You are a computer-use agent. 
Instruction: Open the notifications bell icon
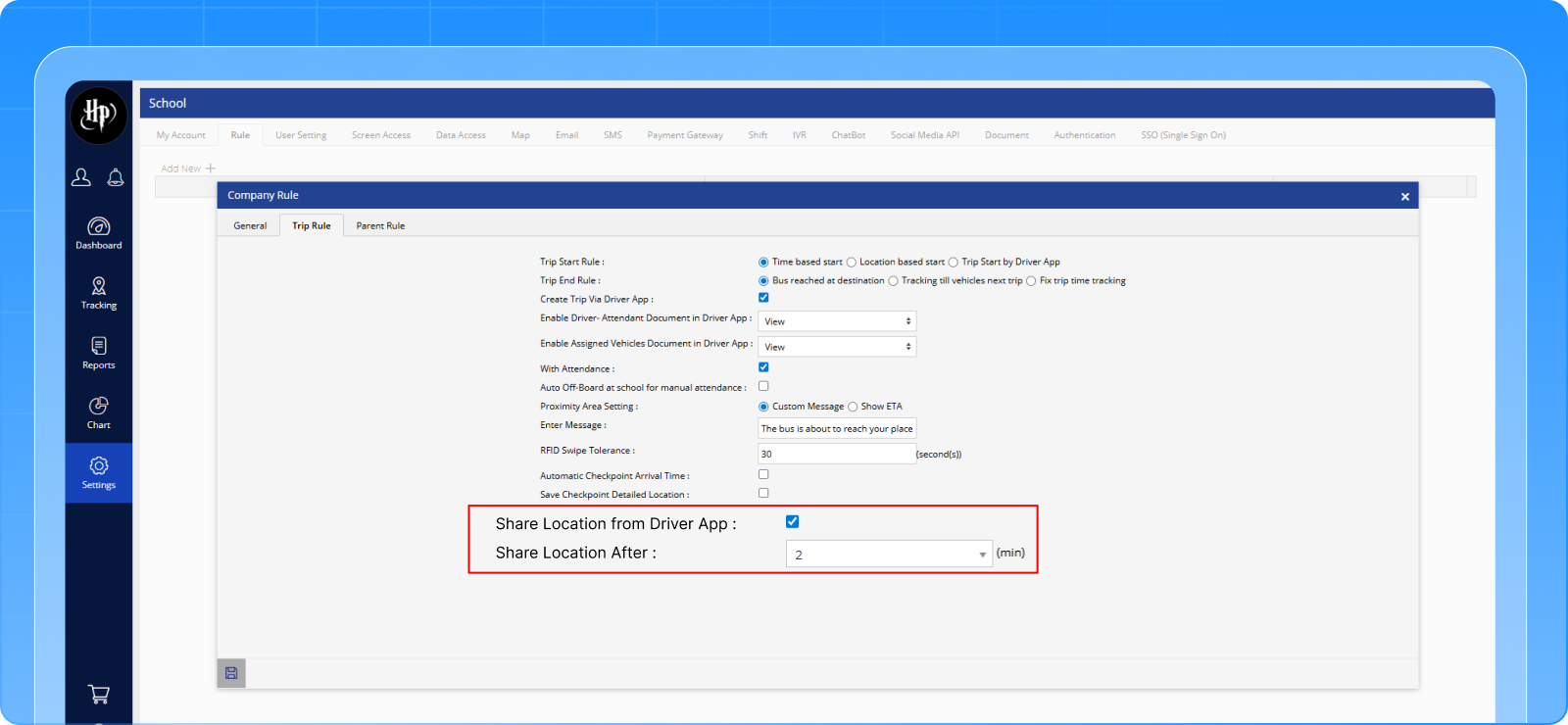(x=116, y=177)
